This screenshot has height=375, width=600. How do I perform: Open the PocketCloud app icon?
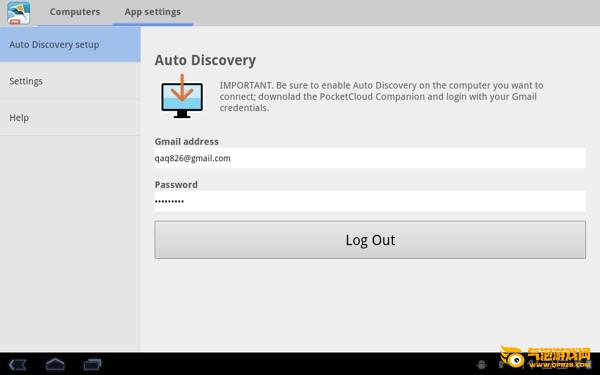click(18, 13)
